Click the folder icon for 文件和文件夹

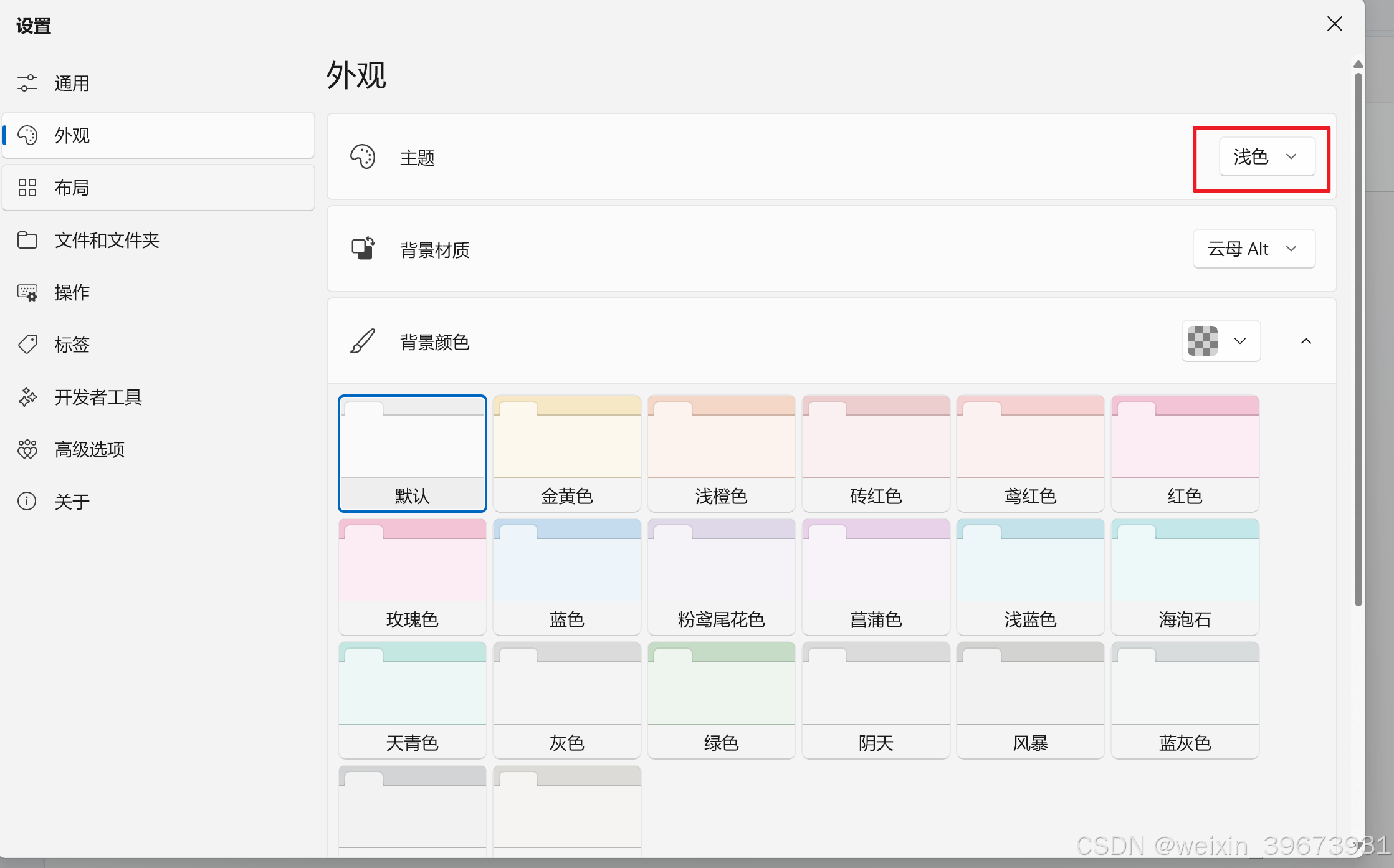tap(27, 240)
